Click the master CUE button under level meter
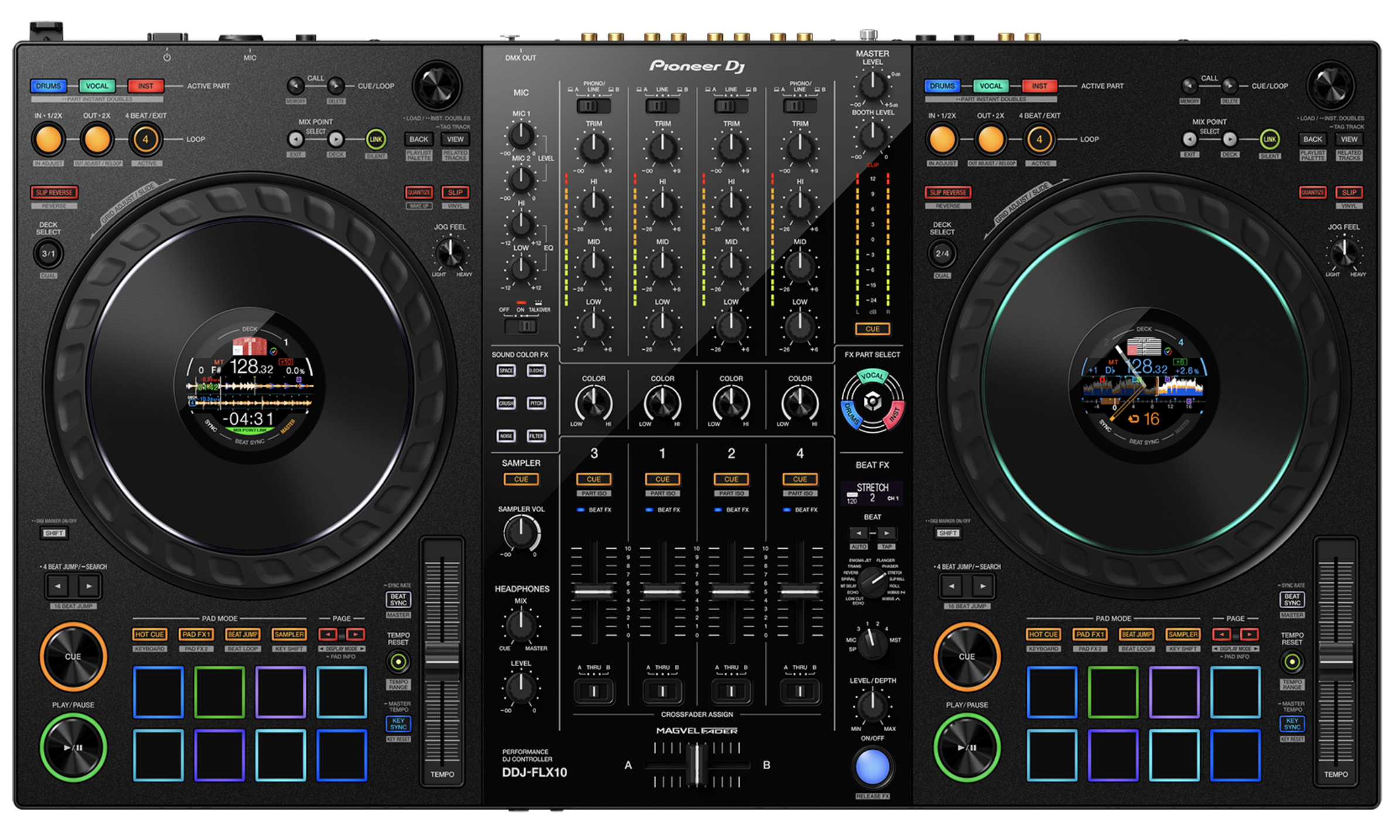Viewport: 1400px width, 840px height. pos(872,329)
